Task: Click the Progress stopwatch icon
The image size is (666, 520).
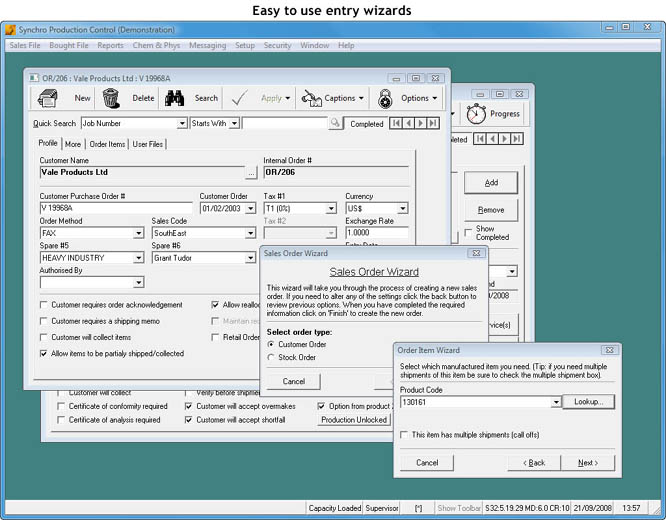Action: 476,114
